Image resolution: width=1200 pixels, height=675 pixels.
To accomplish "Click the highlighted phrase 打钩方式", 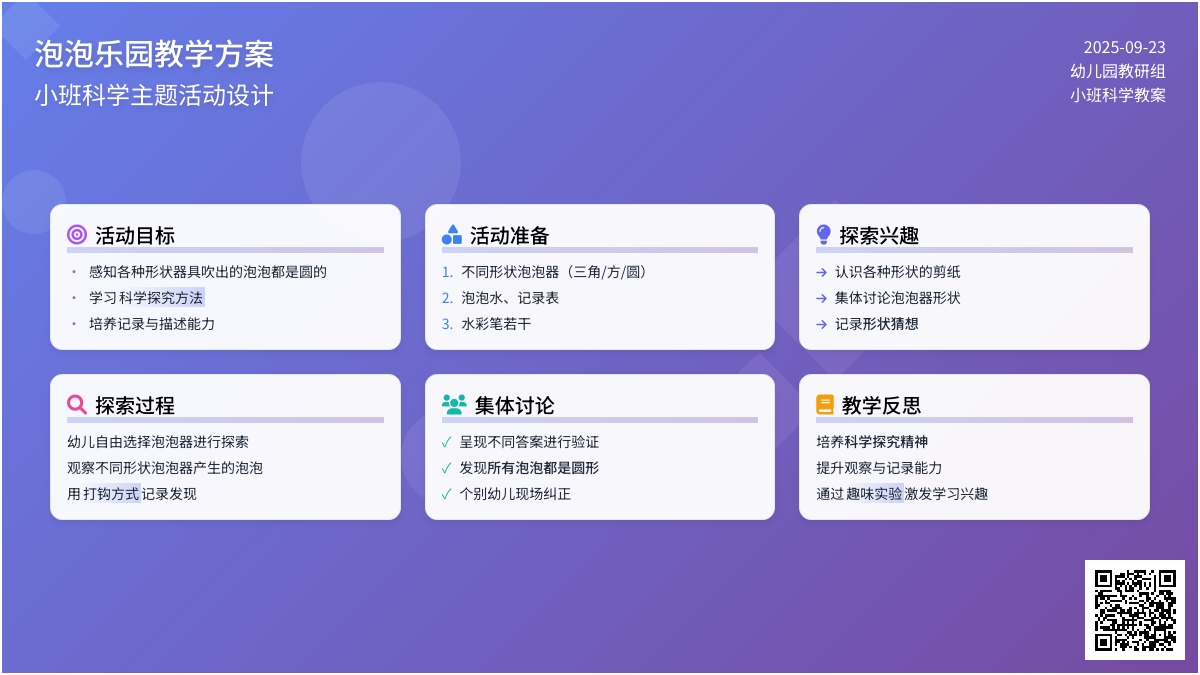I will tap(111, 494).
